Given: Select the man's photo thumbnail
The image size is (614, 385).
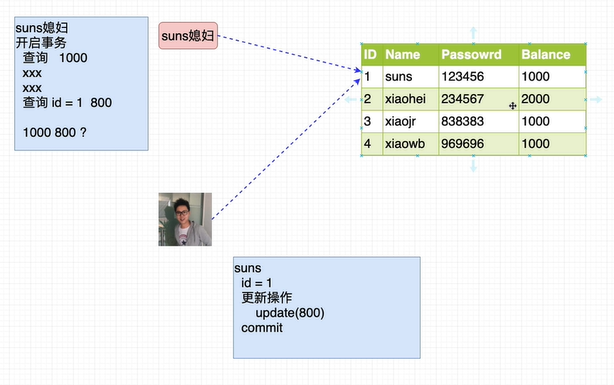Looking at the screenshot, I should pyautogui.click(x=185, y=219).
